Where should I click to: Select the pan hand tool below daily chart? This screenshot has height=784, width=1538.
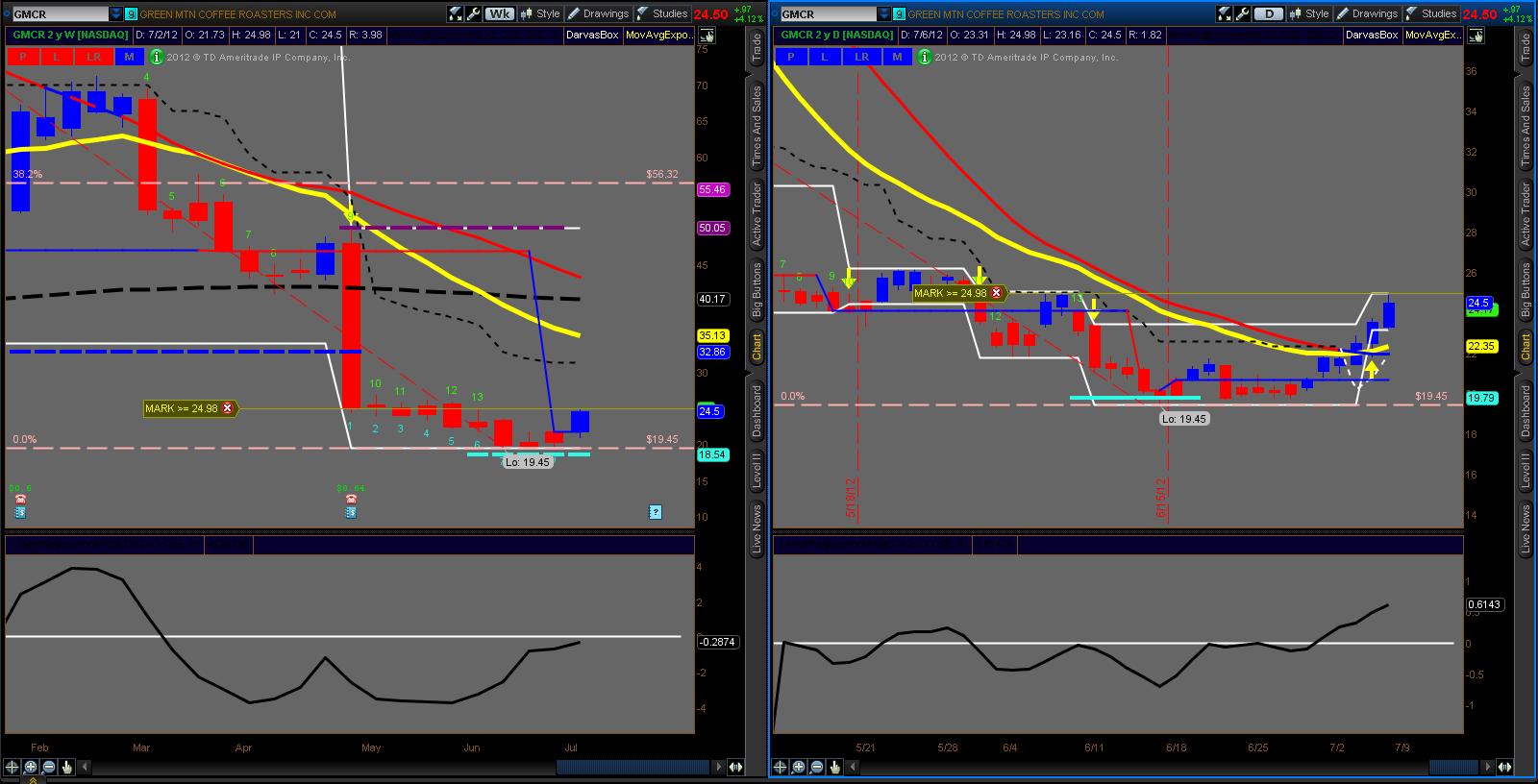(x=836, y=767)
